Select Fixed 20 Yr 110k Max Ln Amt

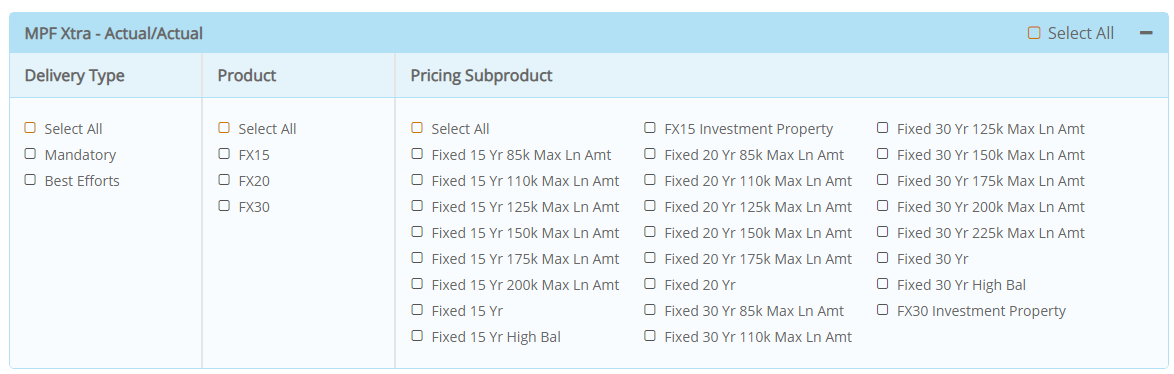coord(650,180)
